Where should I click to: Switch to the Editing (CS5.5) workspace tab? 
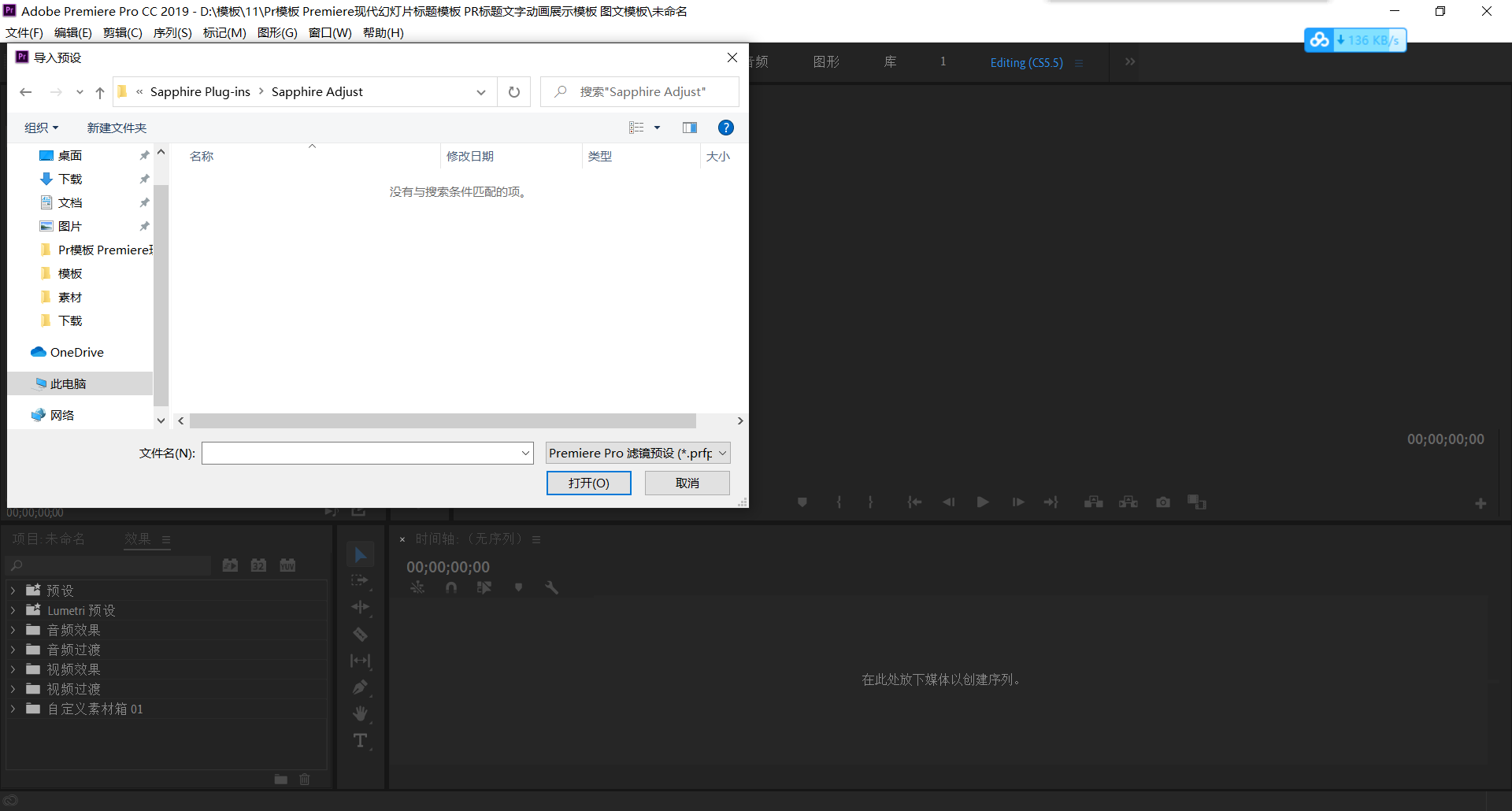pos(1026,63)
